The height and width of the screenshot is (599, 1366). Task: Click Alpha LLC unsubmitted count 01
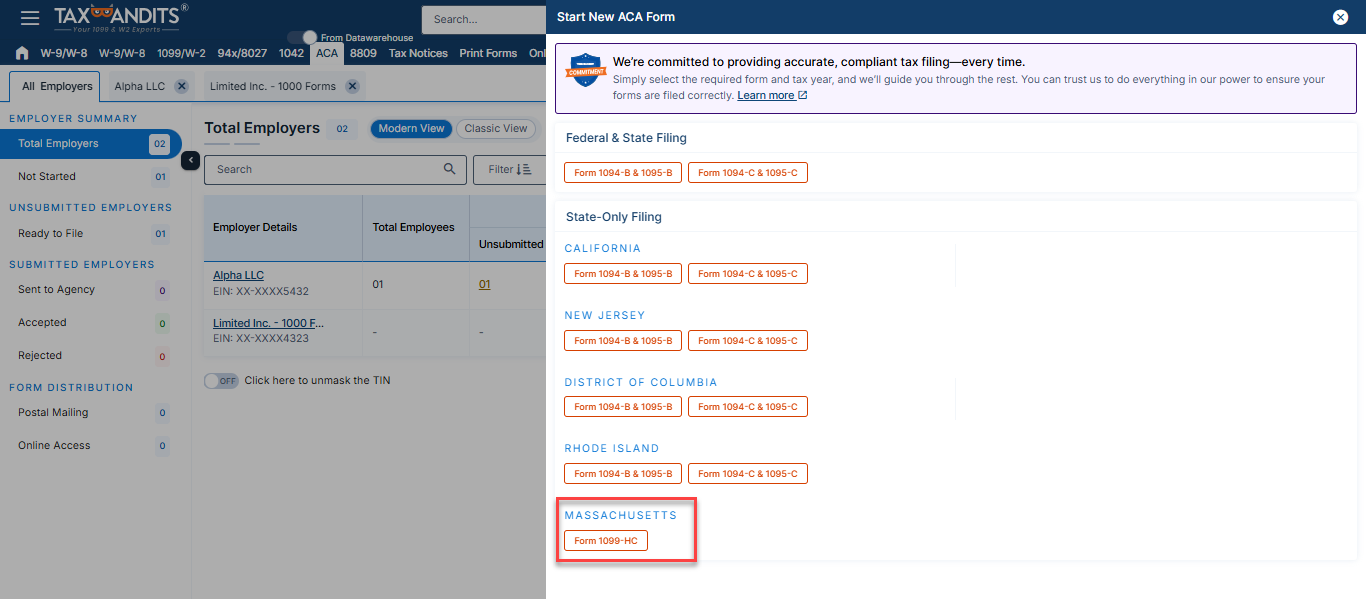pos(484,285)
